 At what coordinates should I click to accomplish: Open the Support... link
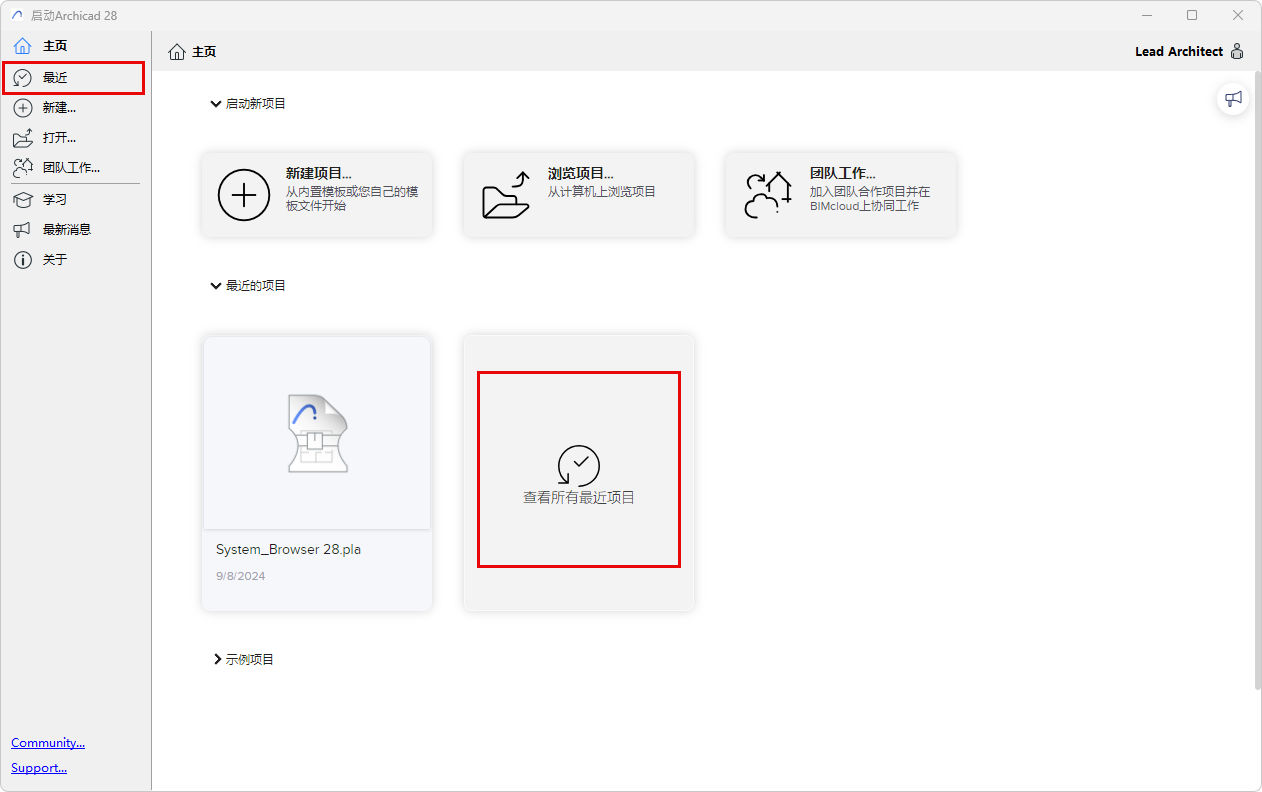39,768
